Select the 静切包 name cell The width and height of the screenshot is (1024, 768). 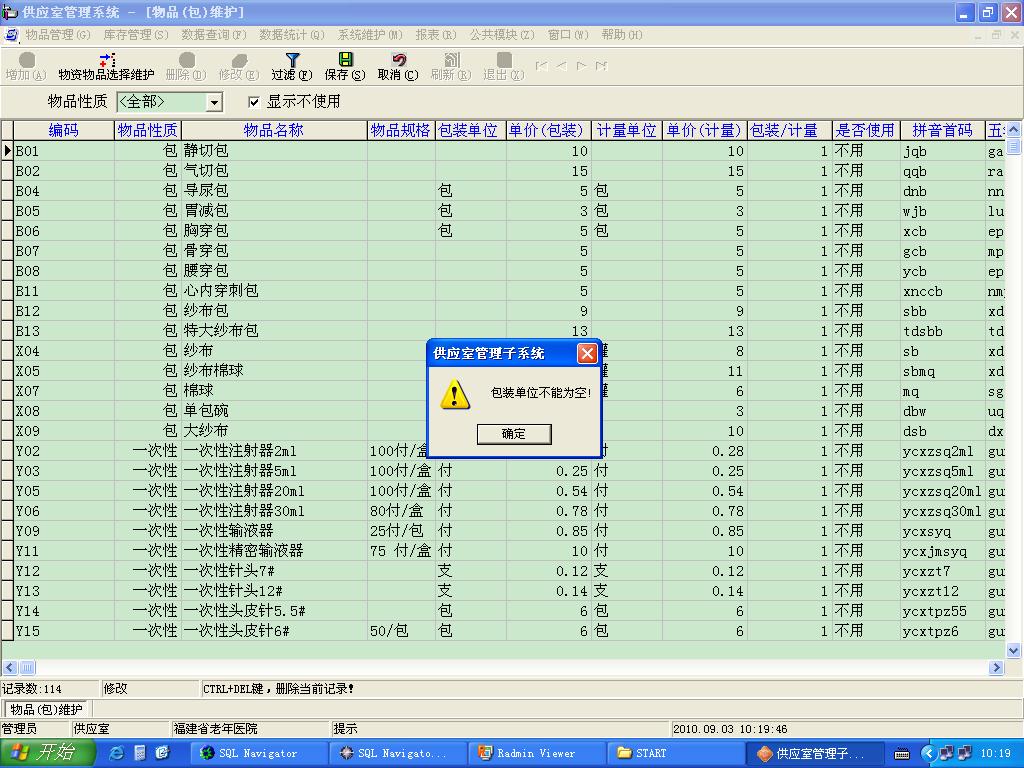tap(274, 151)
